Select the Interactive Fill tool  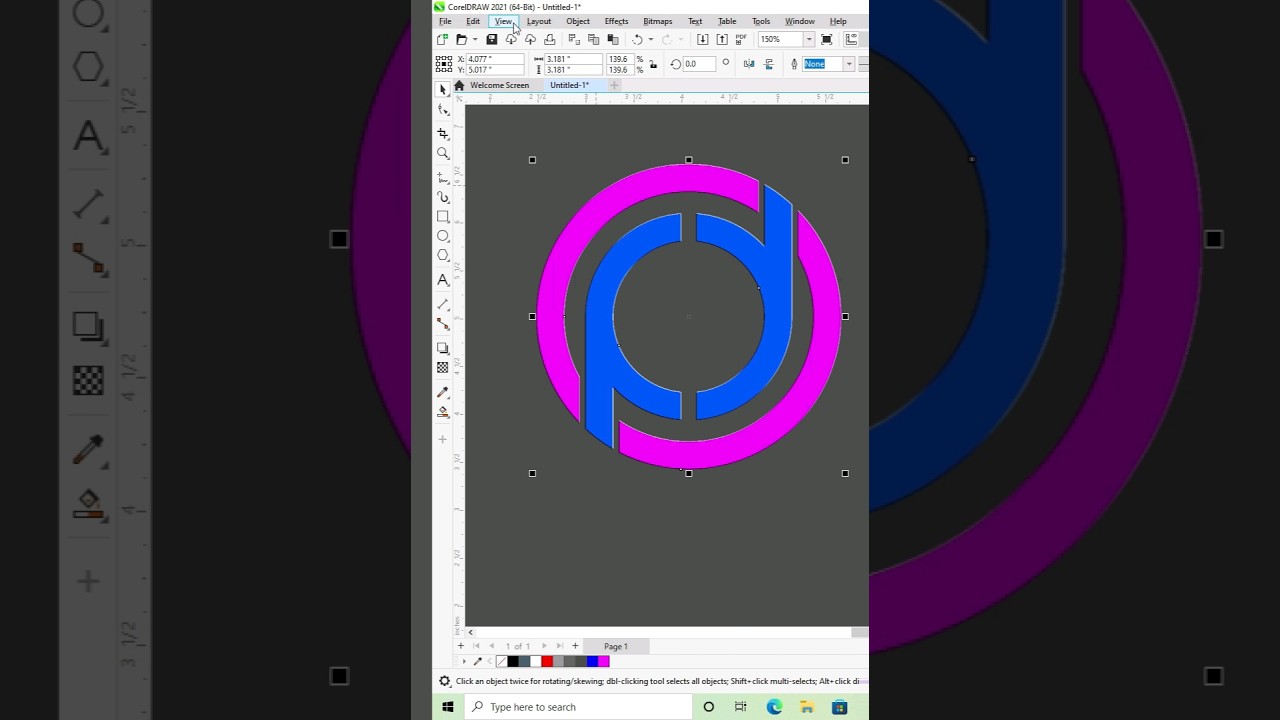pyautogui.click(x=443, y=412)
